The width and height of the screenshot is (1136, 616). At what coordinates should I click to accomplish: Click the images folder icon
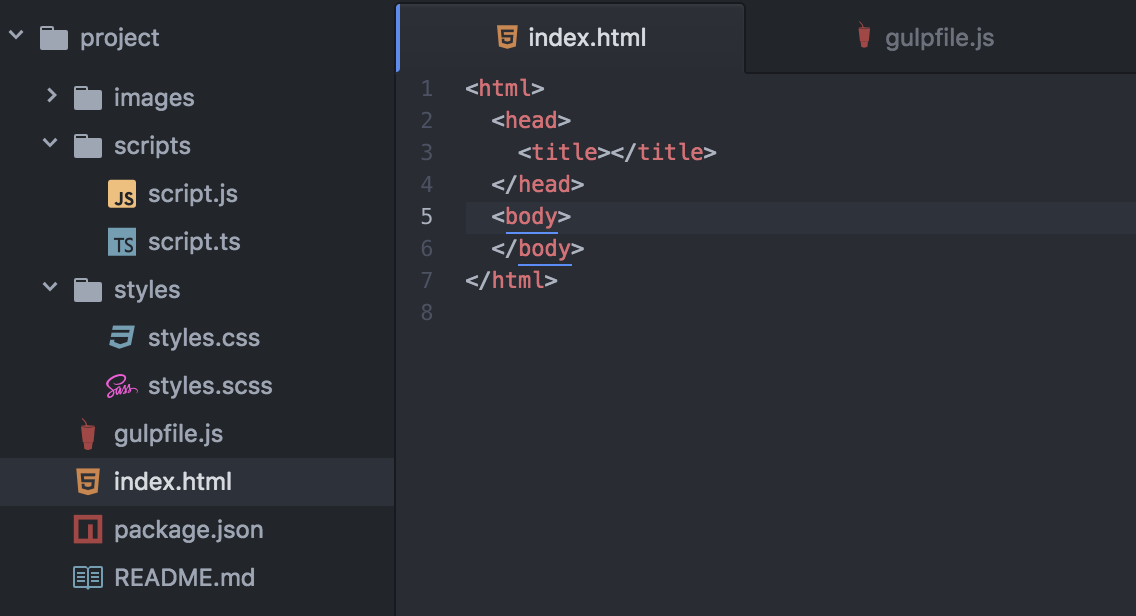(87, 97)
